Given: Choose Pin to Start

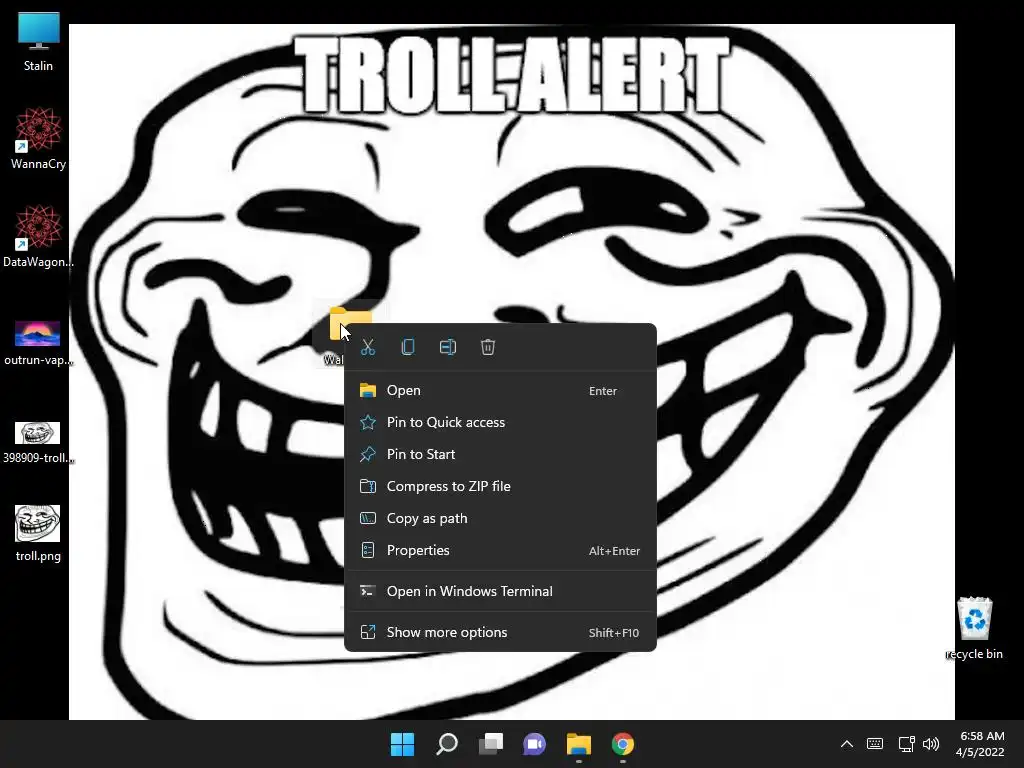Looking at the screenshot, I should pyautogui.click(x=500, y=455).
